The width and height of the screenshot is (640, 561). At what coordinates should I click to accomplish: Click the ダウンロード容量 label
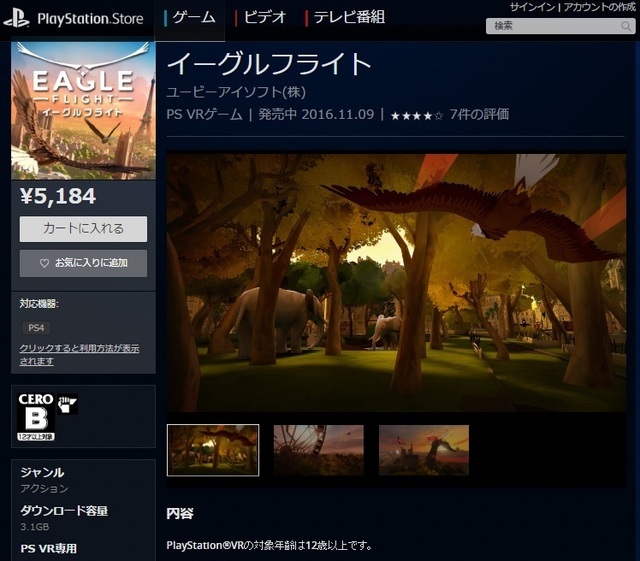click(64, 511)
